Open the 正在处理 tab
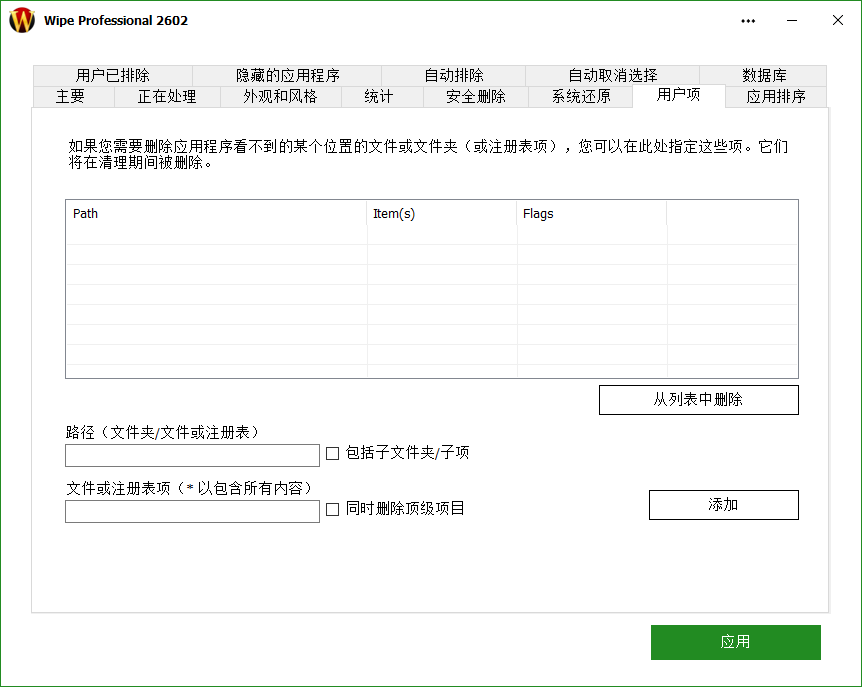Screen dimensions: 862x687 point(166,97)
